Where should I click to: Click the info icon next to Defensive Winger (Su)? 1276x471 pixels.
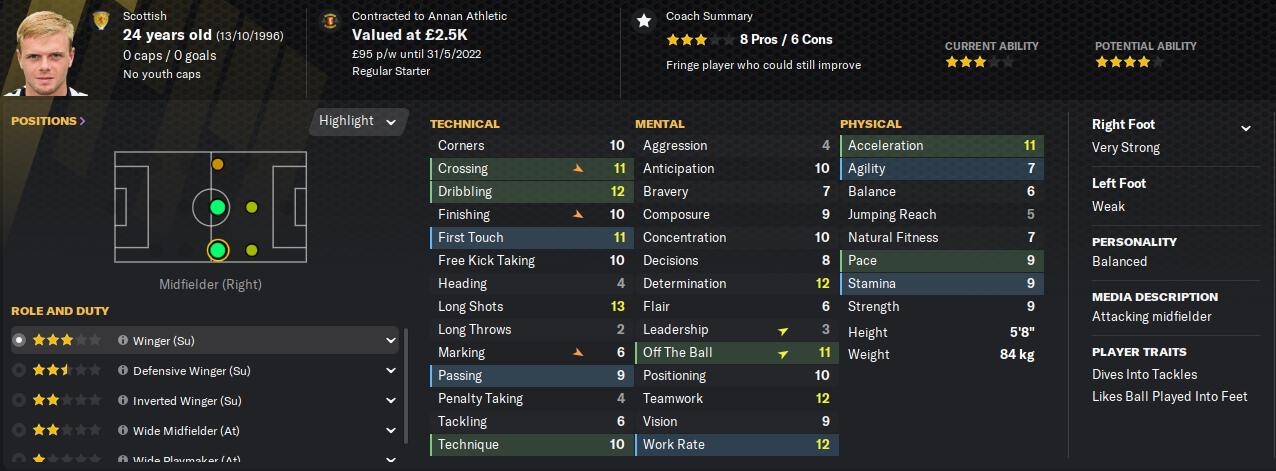(123, 371)
